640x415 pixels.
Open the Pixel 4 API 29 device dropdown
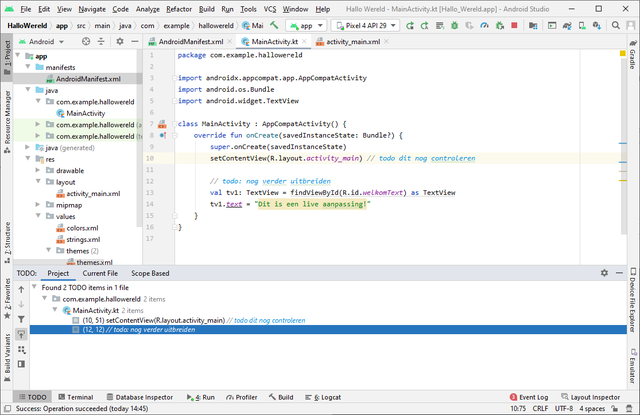(366, 25)
